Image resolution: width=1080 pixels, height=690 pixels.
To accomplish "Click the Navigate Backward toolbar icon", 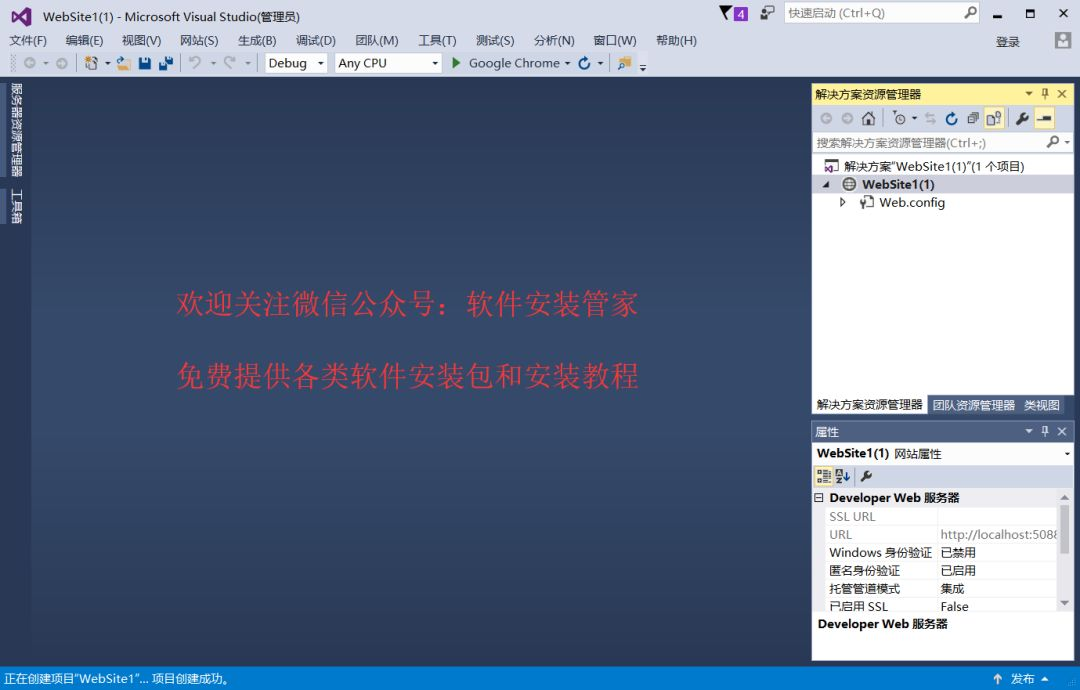I will (x=30, y=63).
